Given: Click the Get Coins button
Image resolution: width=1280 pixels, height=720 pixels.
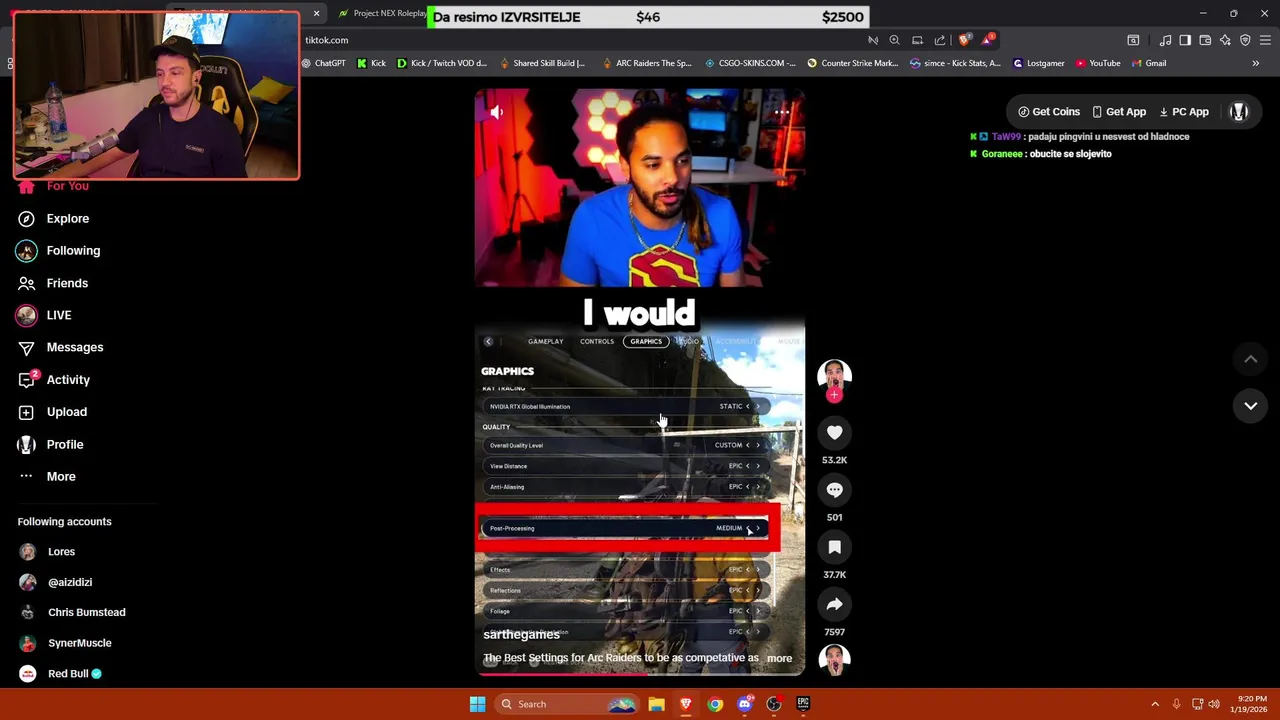Looking at the screenshot, I should click(x=1048, y=112).
